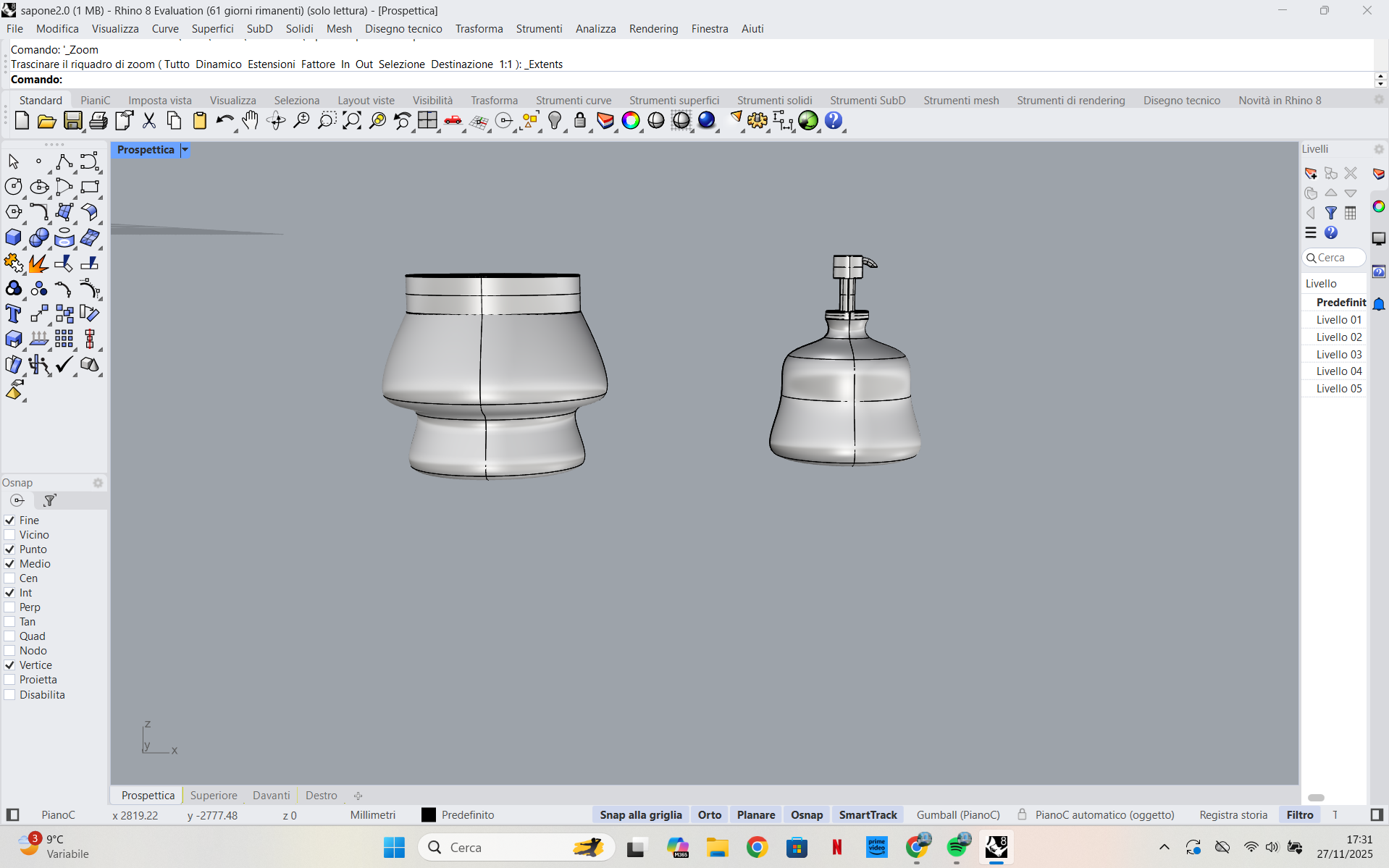Select the box tool in the sidebar
The width and height of the screenshot is (1389, 868).
click(13, 237)
